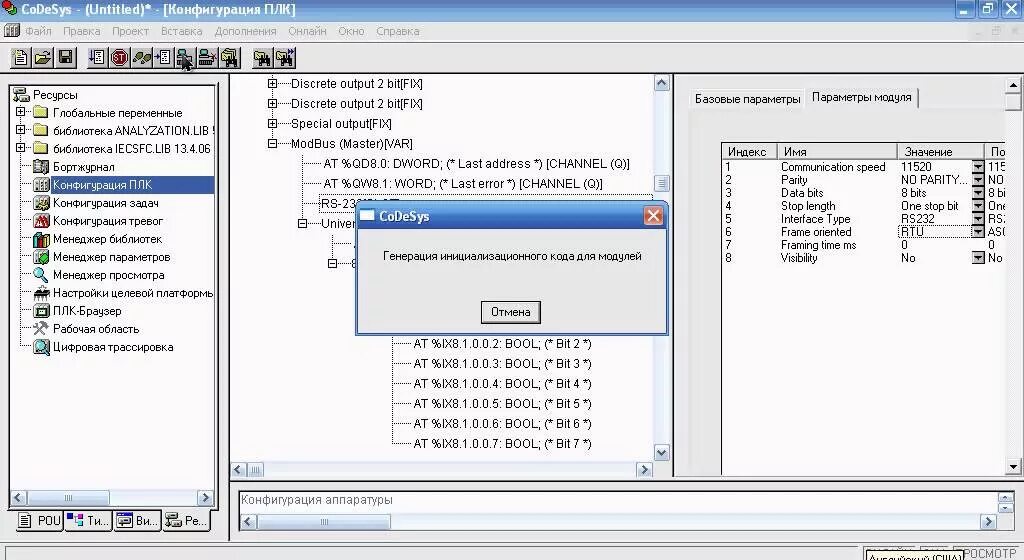This screenshot has width=1024, height=560.
Task: Select the AT %IX8.1.0.0.7: BOOL Bit 7 row
Action: click(502, 444)
